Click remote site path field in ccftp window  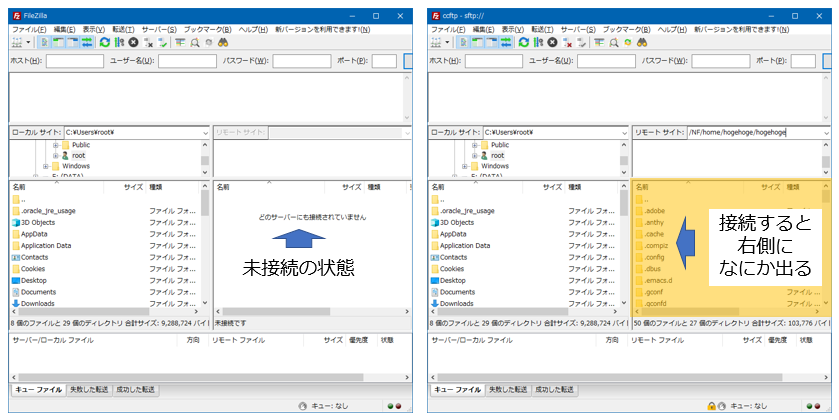click(x=754, y=133)
